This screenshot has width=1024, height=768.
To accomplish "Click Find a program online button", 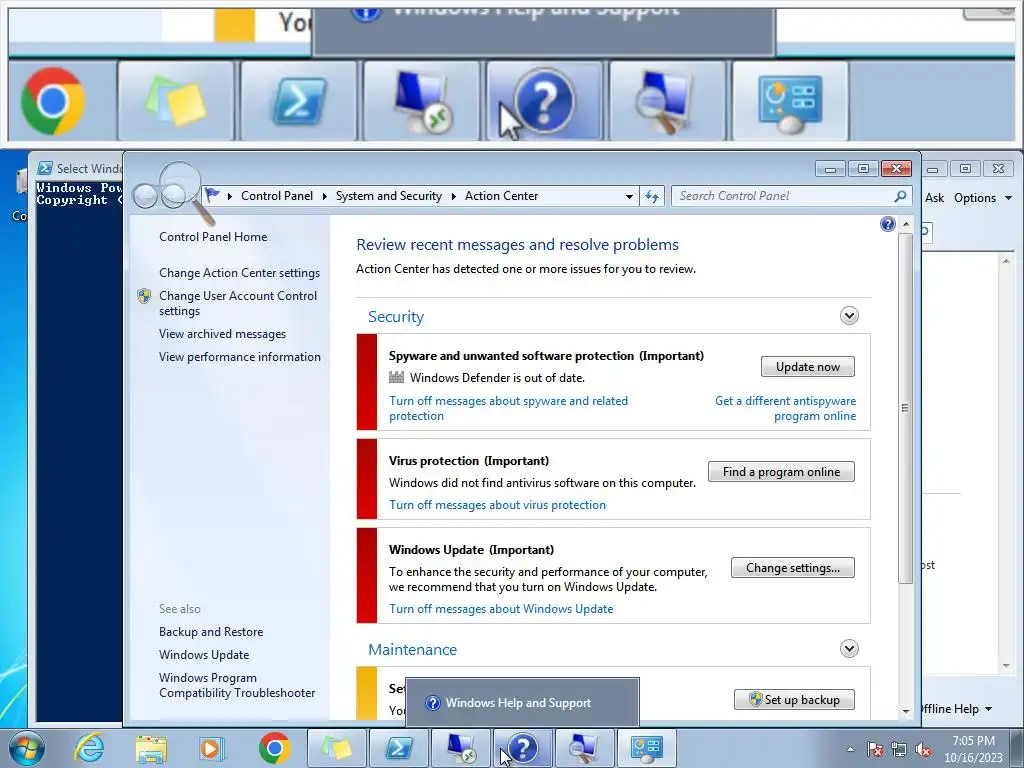I will [781, 472].
